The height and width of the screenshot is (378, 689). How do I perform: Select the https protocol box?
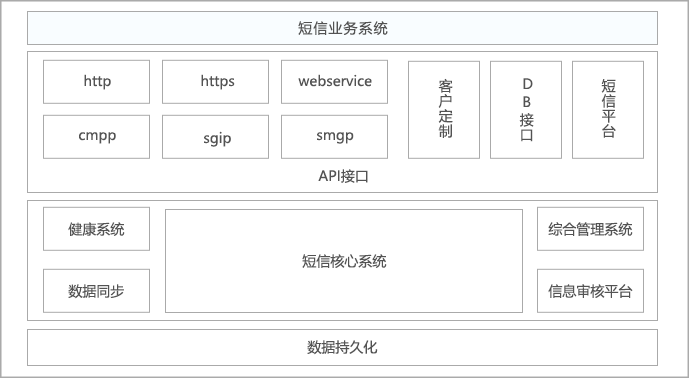215,82
